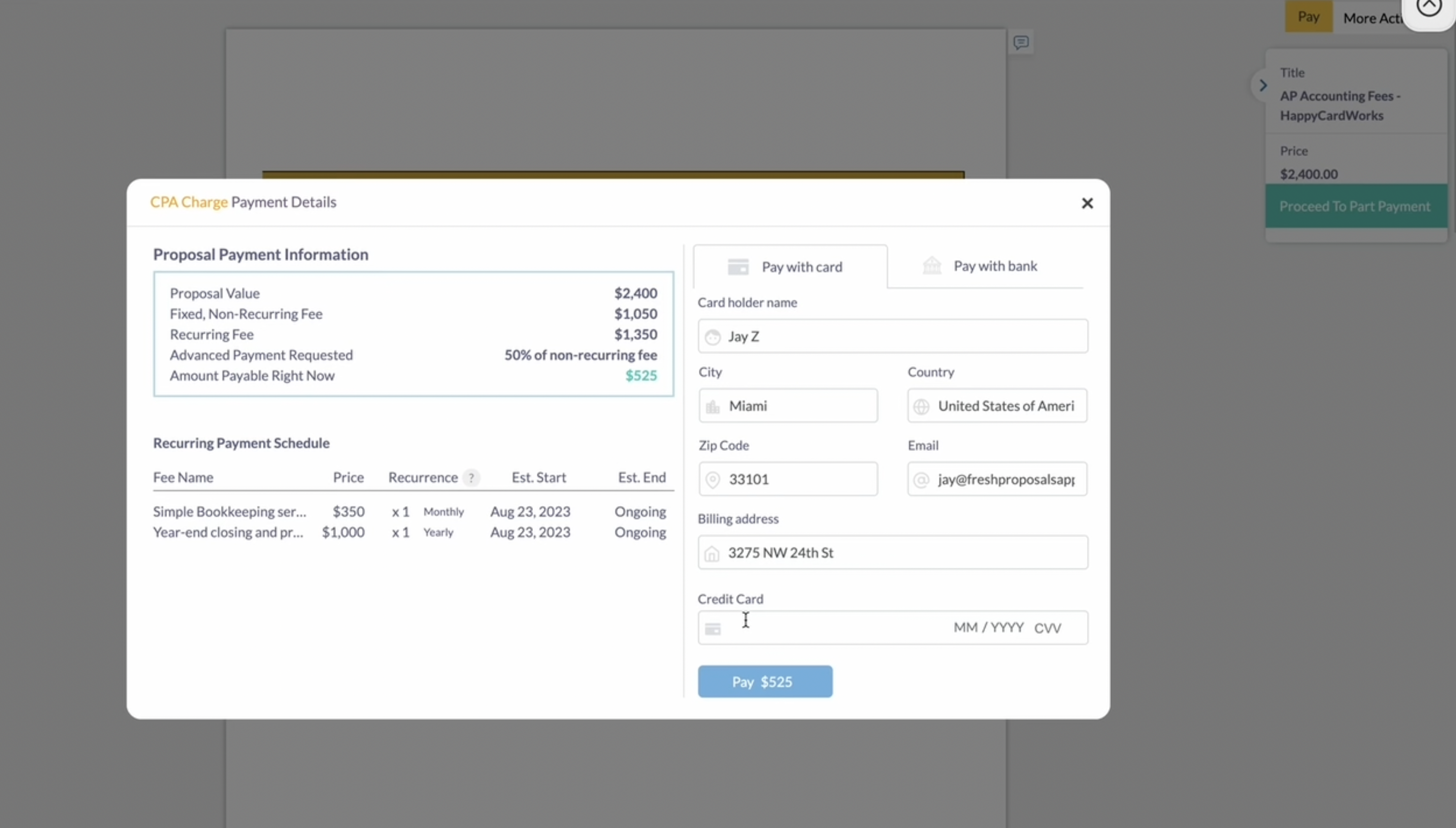Close the CPA Charge Payment Details dialog
1456x828 pixels.
1087,203
